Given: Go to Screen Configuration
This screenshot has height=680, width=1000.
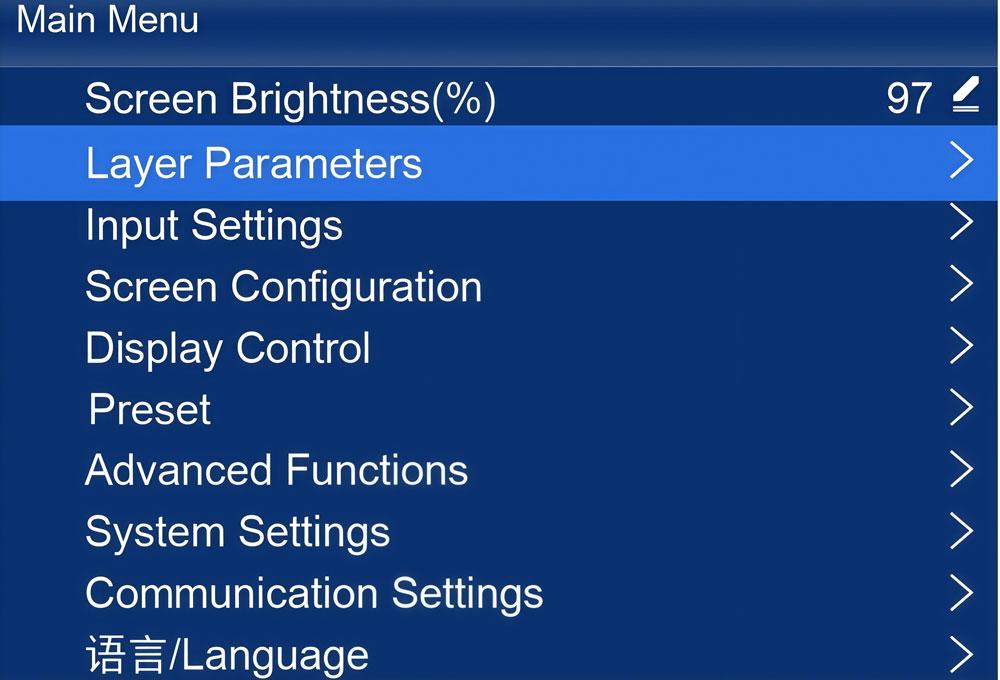Looking at the screenshot, I should [284, 287].
